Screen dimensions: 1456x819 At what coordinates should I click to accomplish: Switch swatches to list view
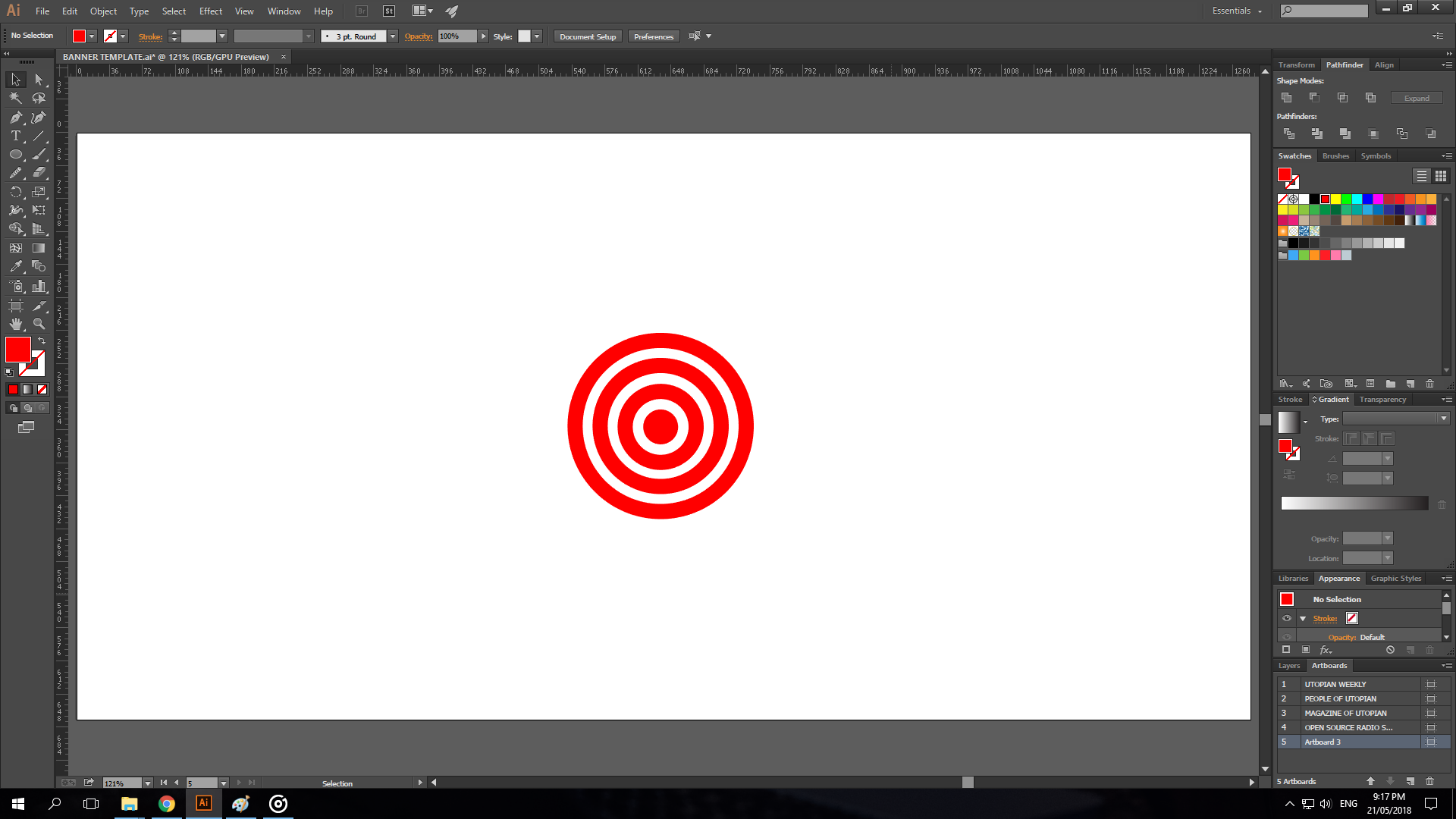click(x=1422, y=176)
